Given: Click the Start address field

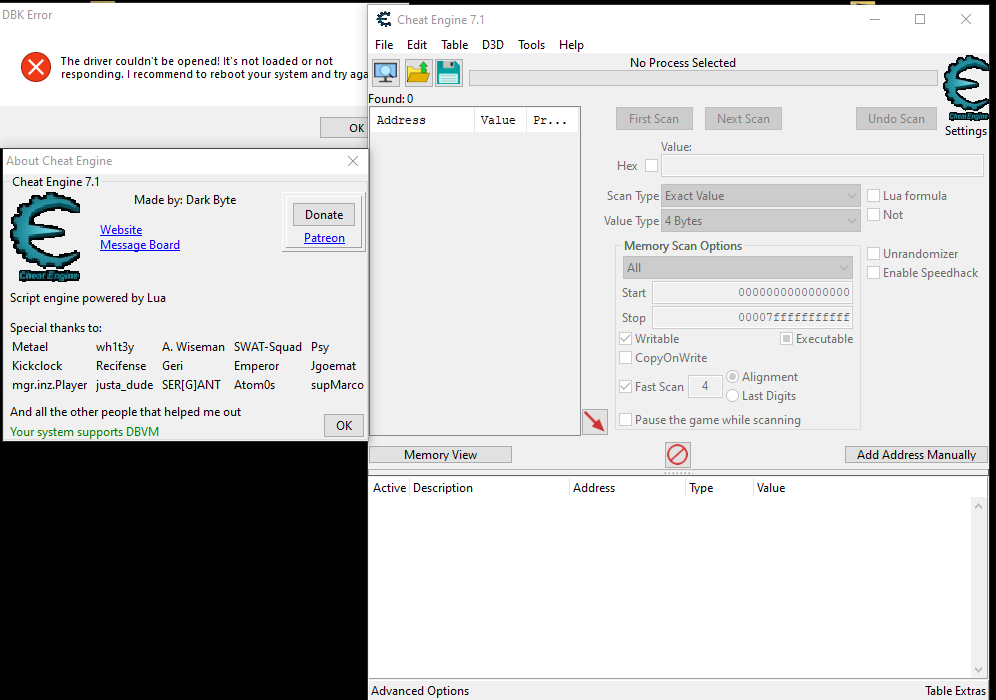Looking at the screenshot, I should [x=752, y=292].
